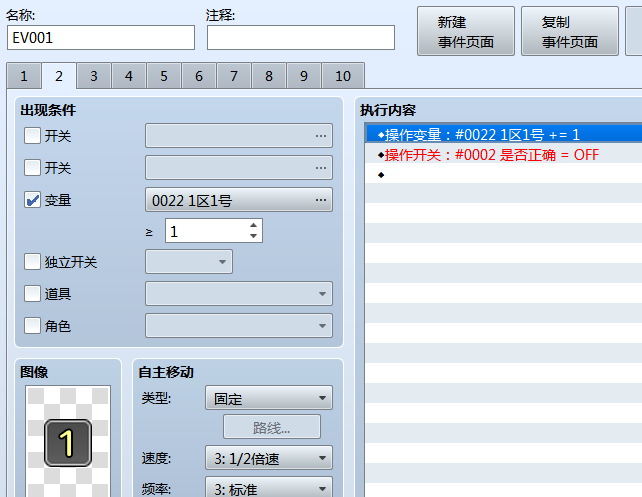Click the event name field EV001
Screen dimensions: 642x497
tap(101, 38)
